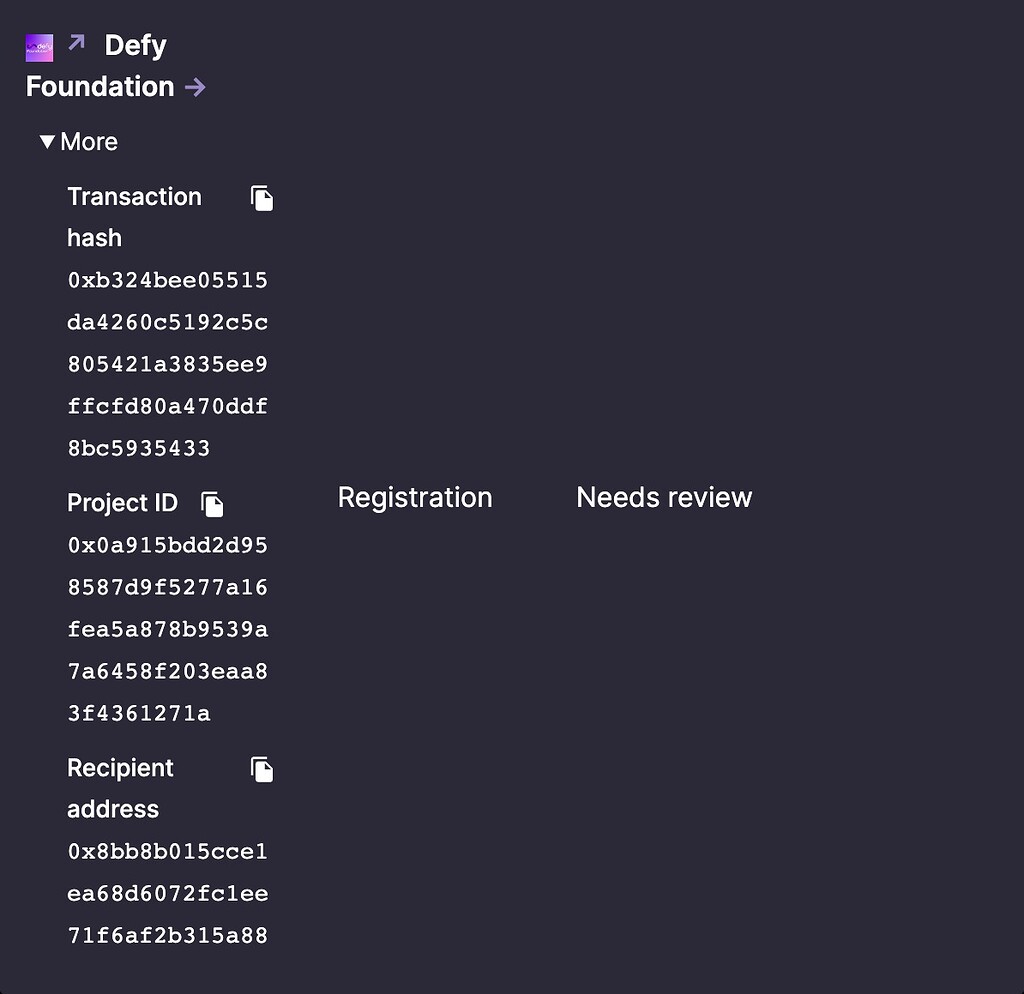Click the Defy Foundation logo thumbnail
This screenshot has height=994, width=1024.
tap(39, 47)
